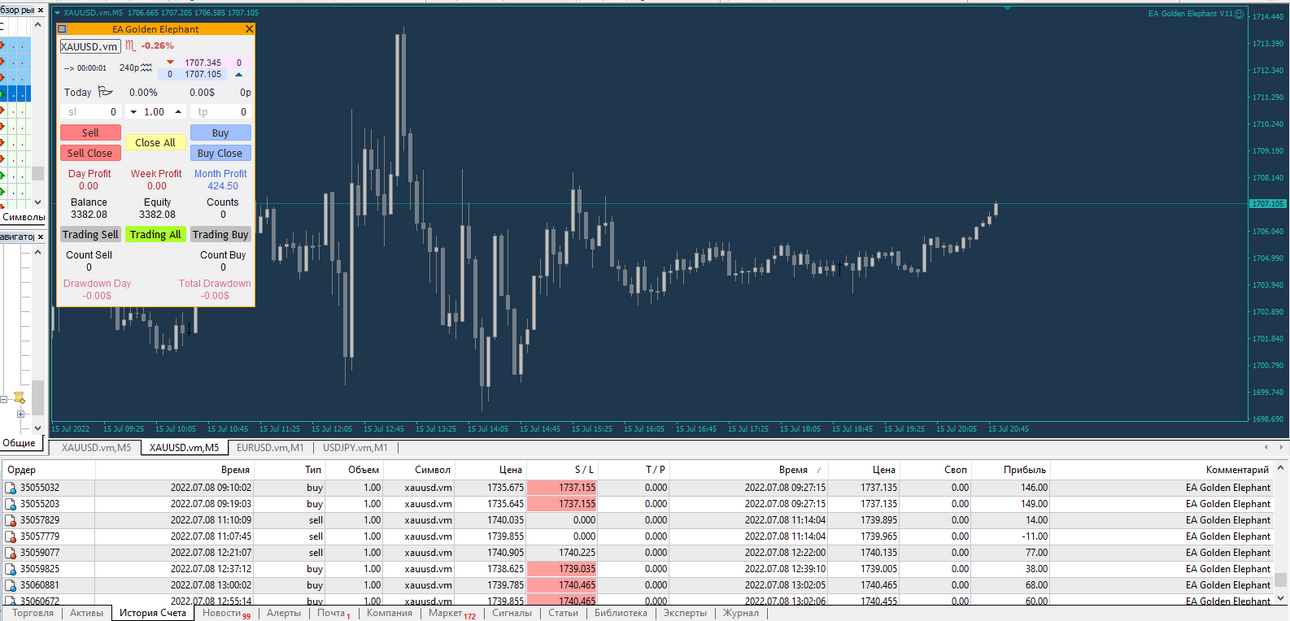Click the yellow script icon in Navigator tree
Screen dimensions: 1290x621
point(19,398)
